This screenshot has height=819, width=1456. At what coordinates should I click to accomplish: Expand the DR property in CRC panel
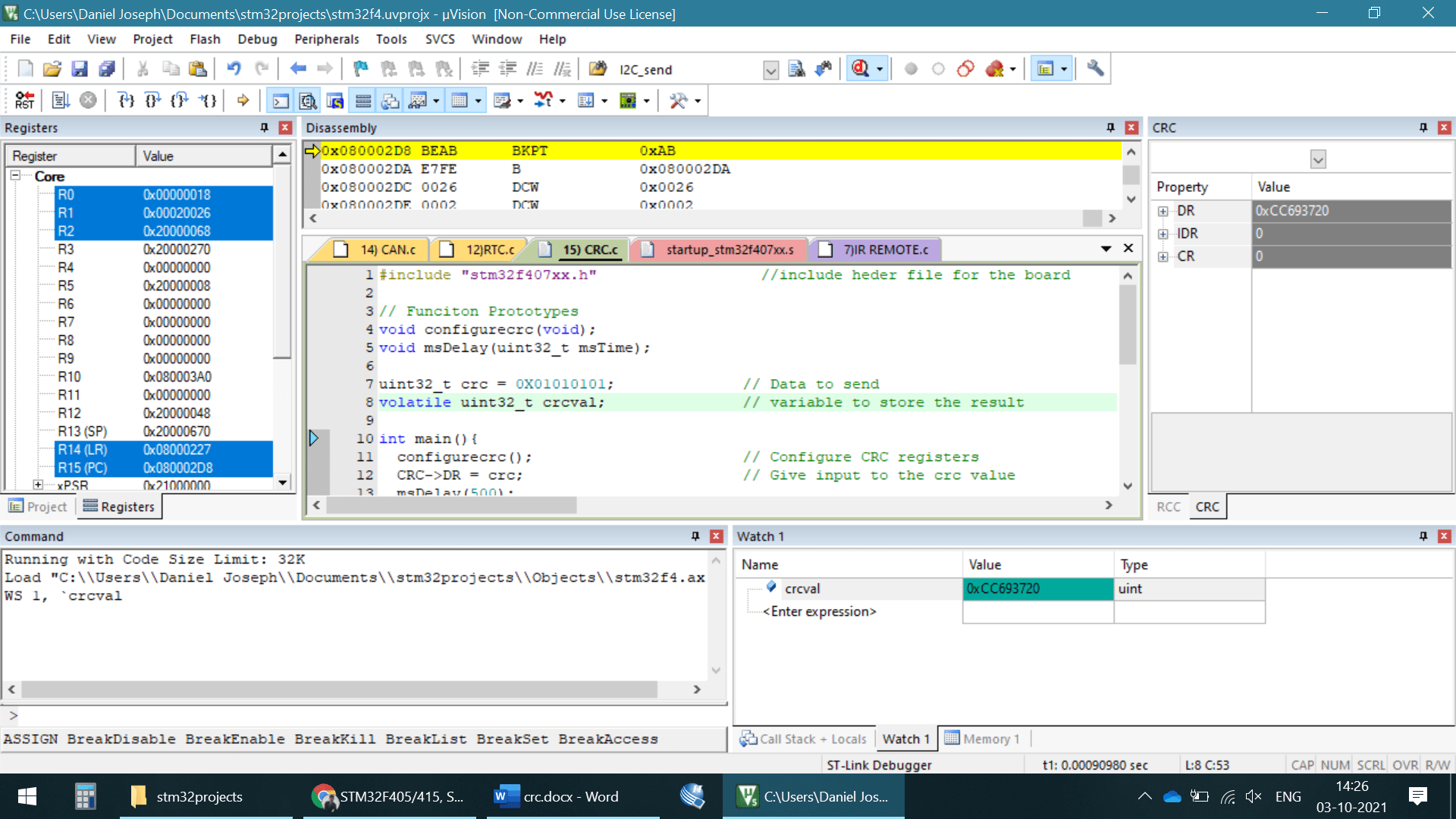tap(1163, 212)
